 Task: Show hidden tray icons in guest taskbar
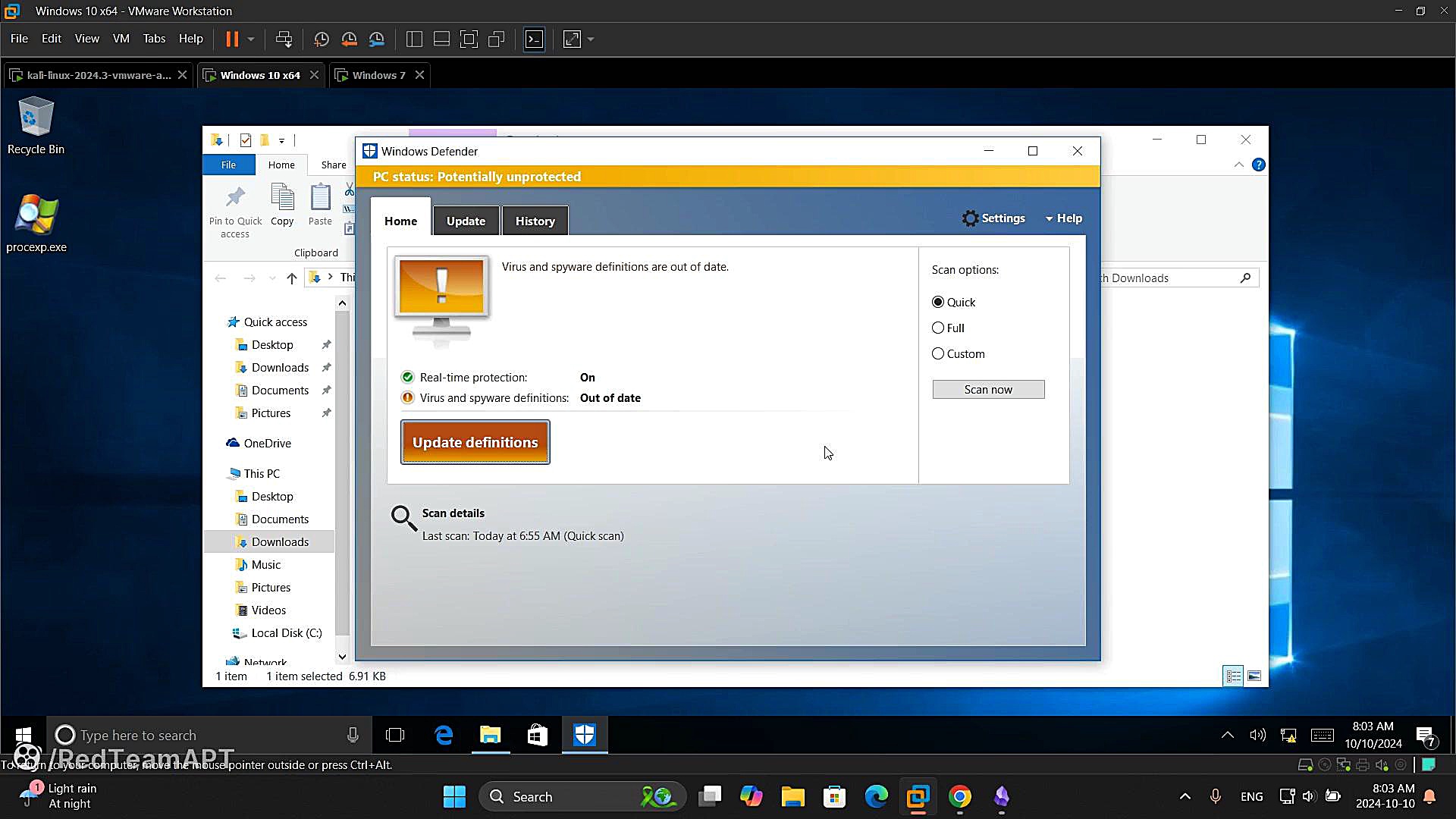click(x=1227, y=735)
